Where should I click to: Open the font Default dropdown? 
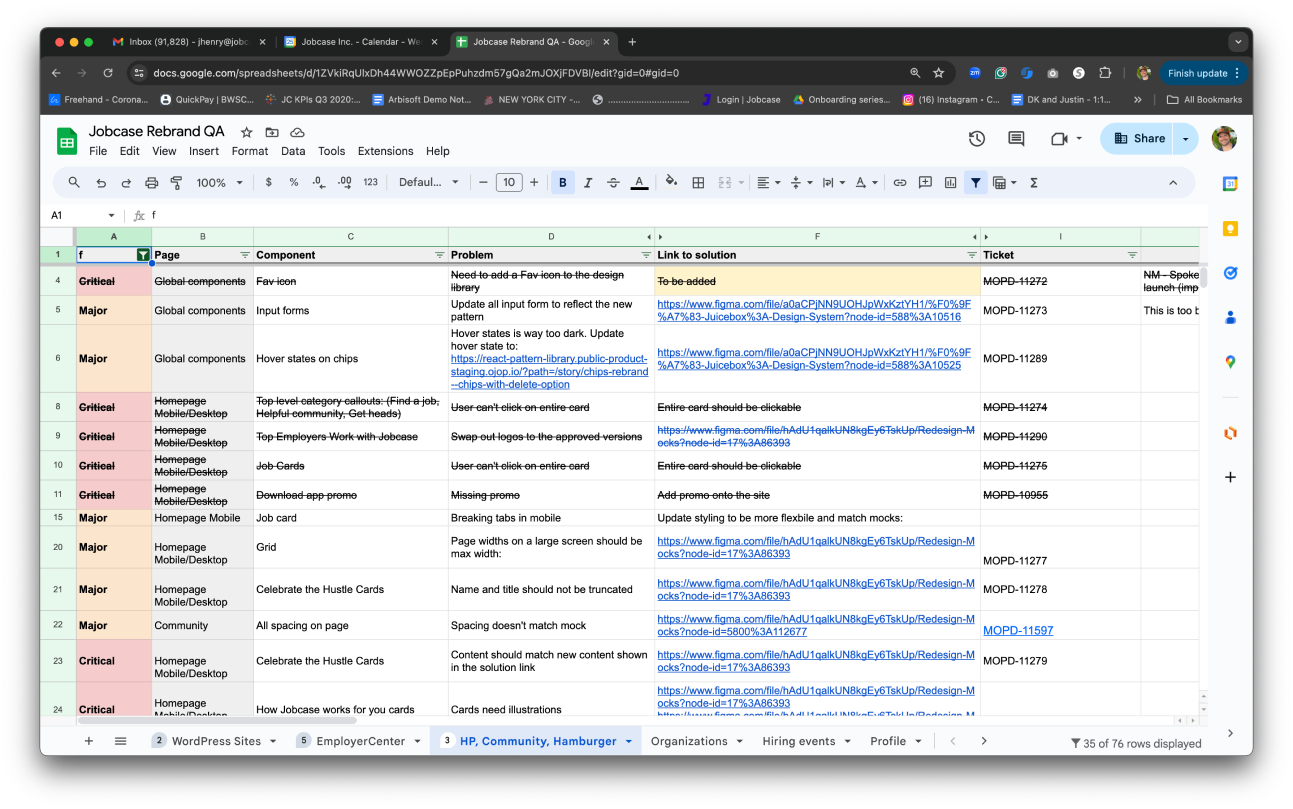click(x=428, y=183)
